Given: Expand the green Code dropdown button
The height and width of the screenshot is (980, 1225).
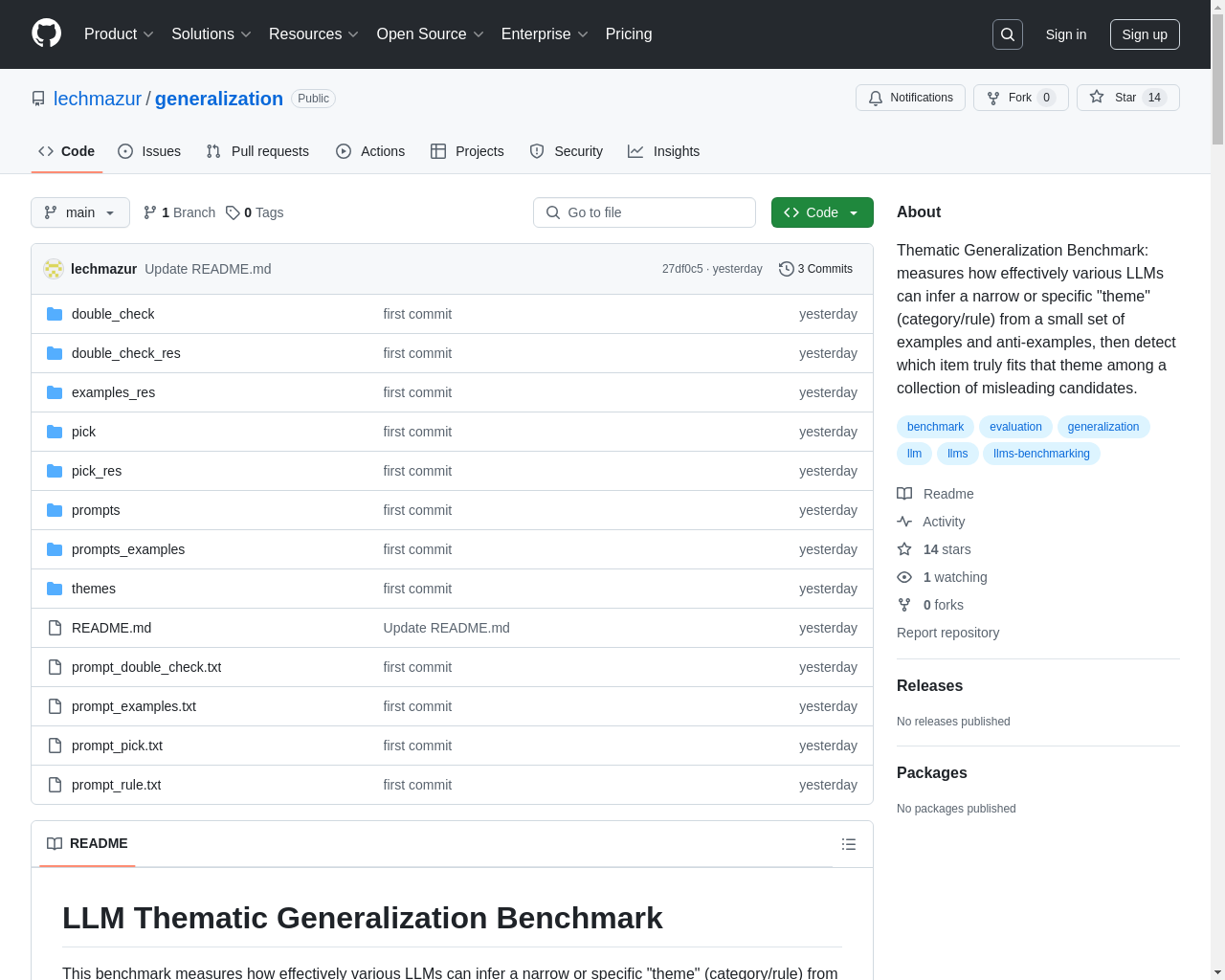Looking at the screenshot, I should [822, 212].
